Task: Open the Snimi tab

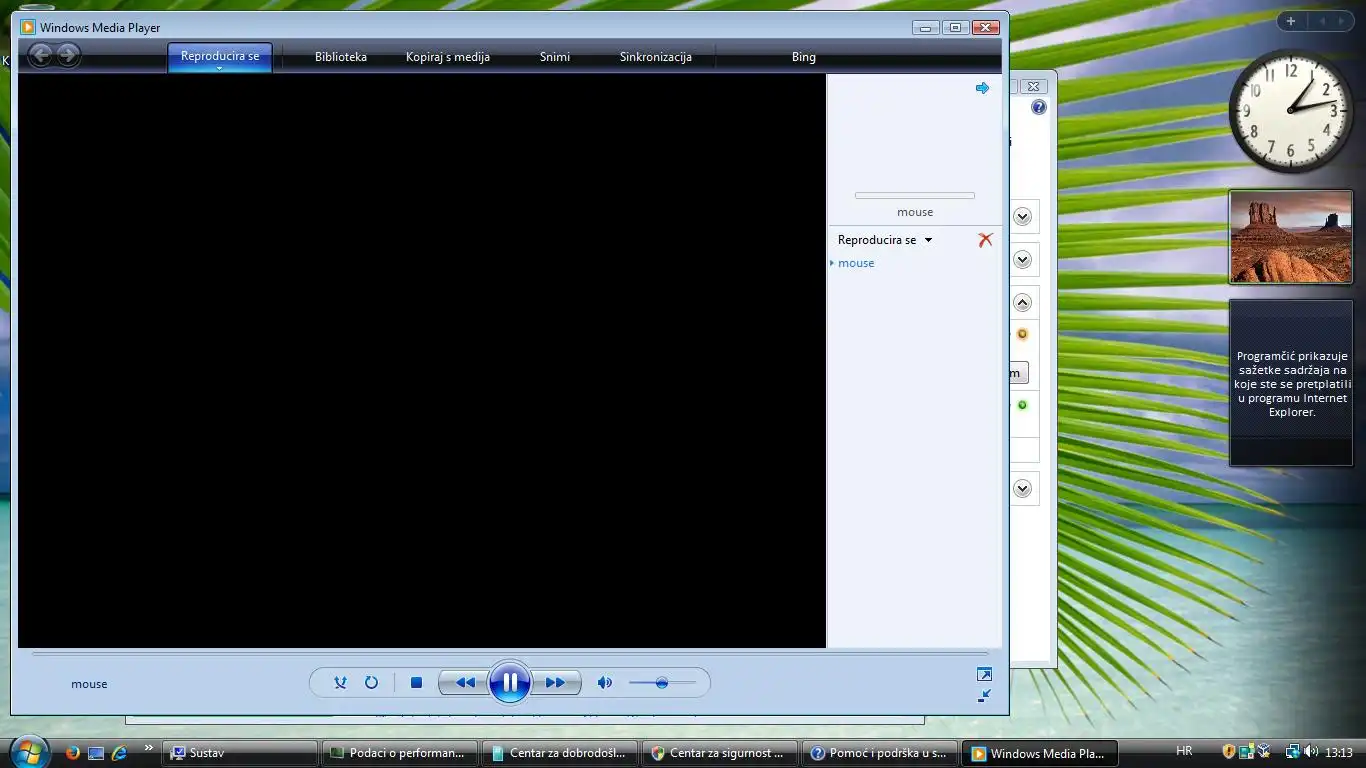Action: click(x=555, y=57)
